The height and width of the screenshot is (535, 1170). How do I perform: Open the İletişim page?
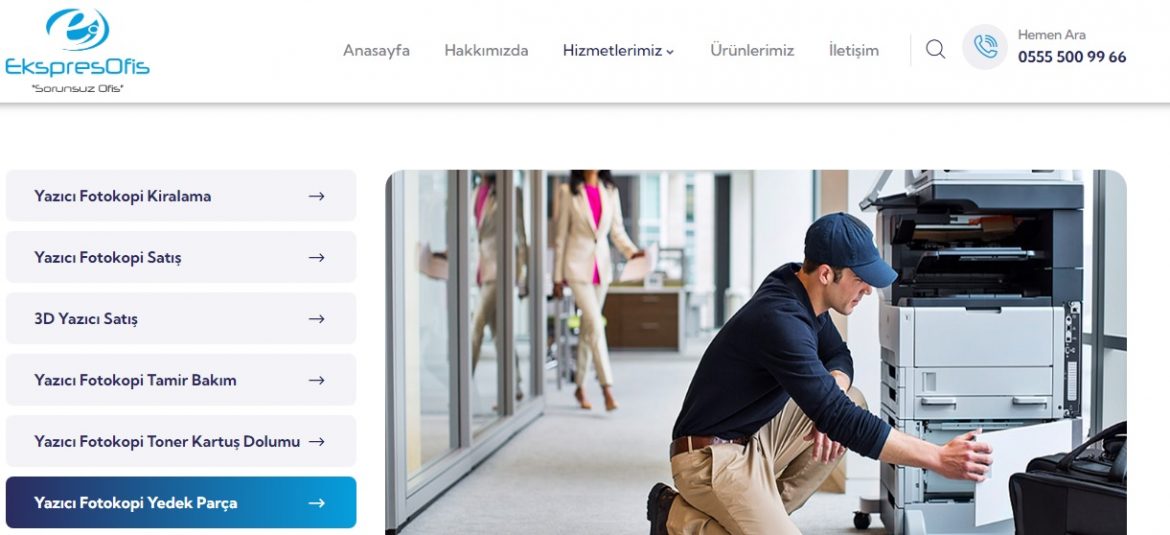tap(854, 51)
